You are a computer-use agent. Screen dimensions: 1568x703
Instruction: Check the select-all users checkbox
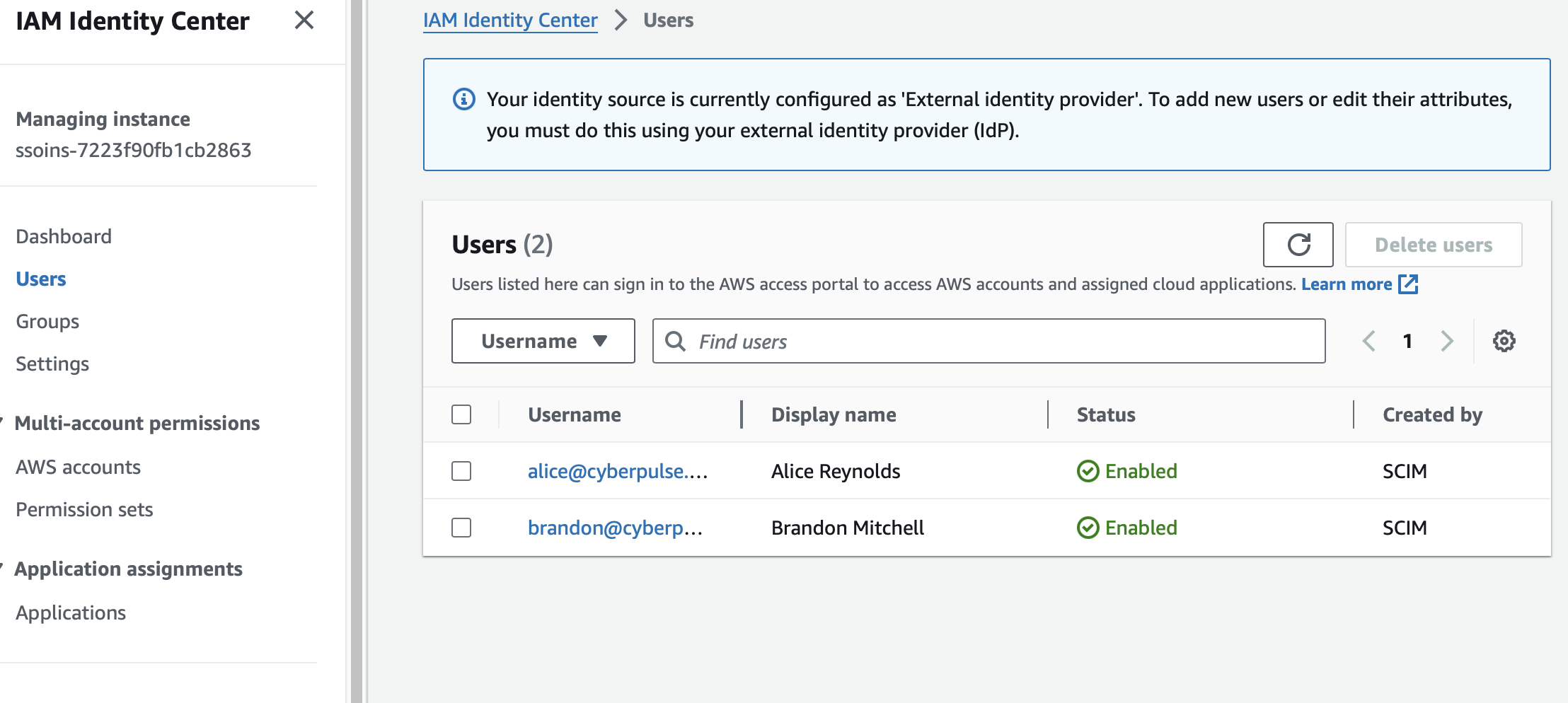point(461,414)
